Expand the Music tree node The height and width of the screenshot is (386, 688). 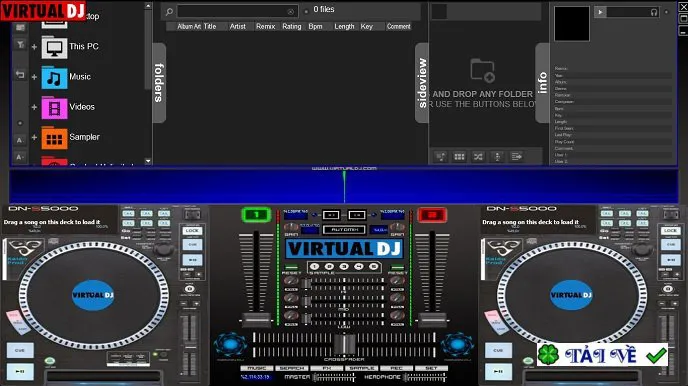tap(34, 77)
